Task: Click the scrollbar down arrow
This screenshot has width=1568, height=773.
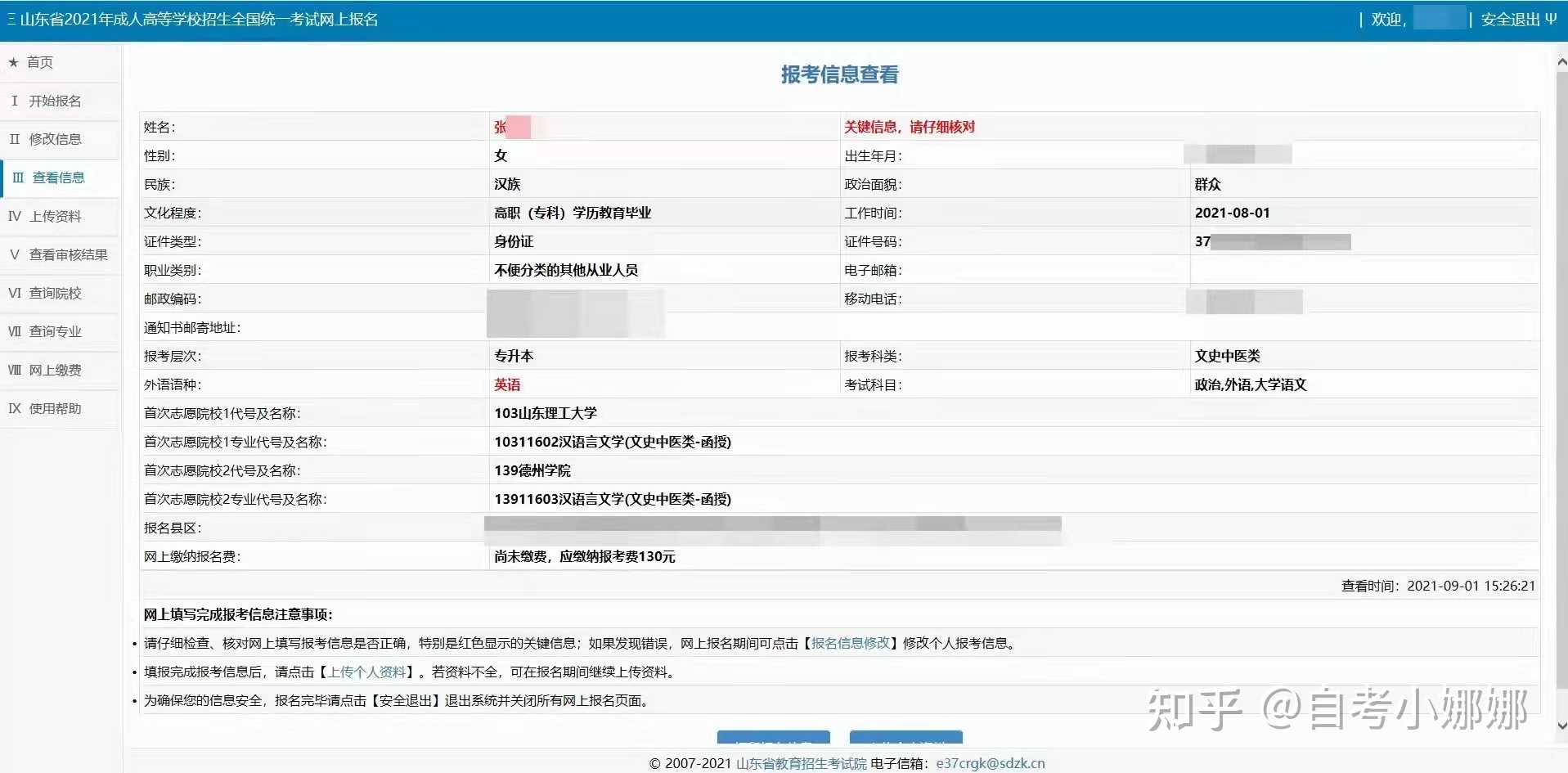Action: [1561, 725]
